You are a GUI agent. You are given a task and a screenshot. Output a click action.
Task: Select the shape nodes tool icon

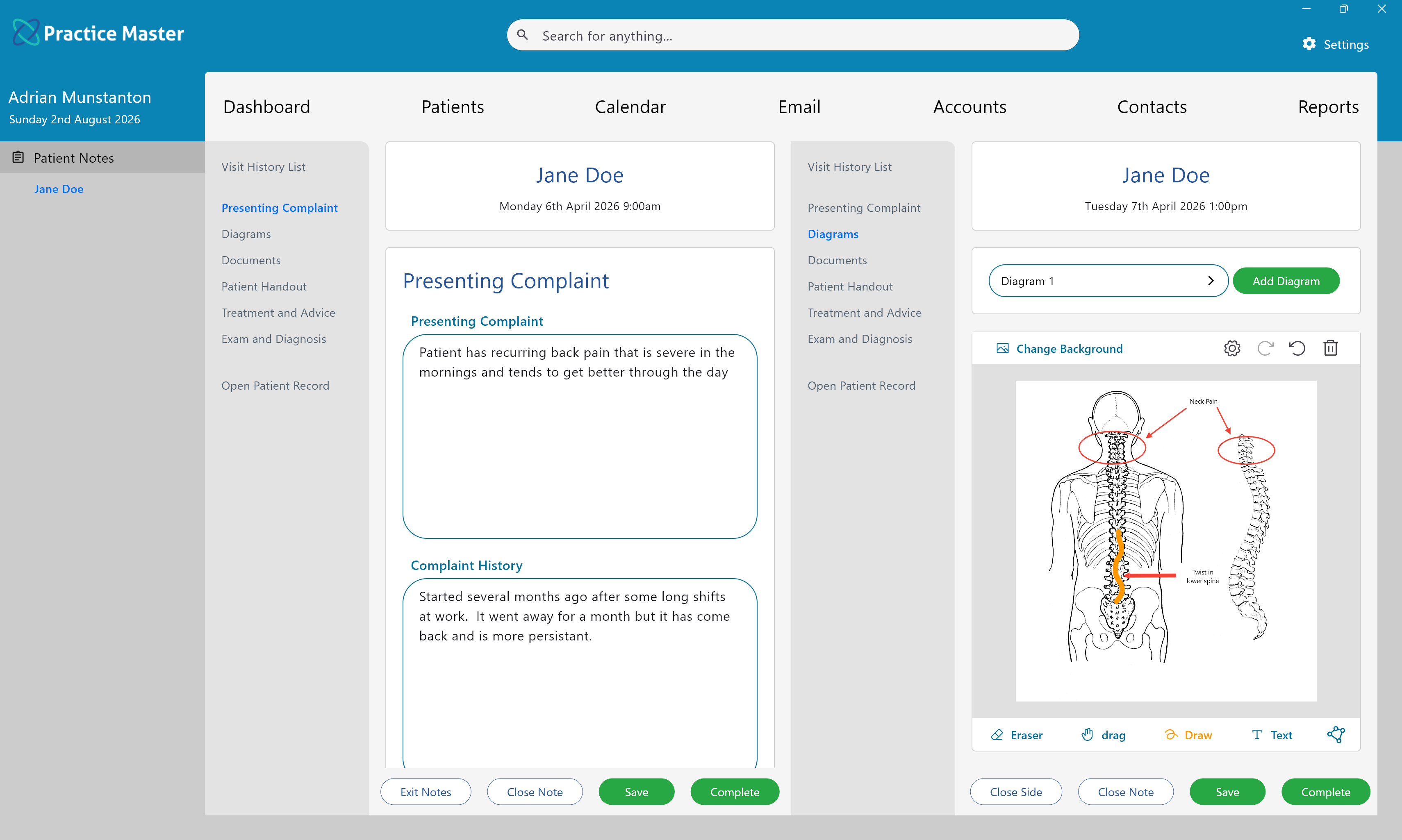1336,735
